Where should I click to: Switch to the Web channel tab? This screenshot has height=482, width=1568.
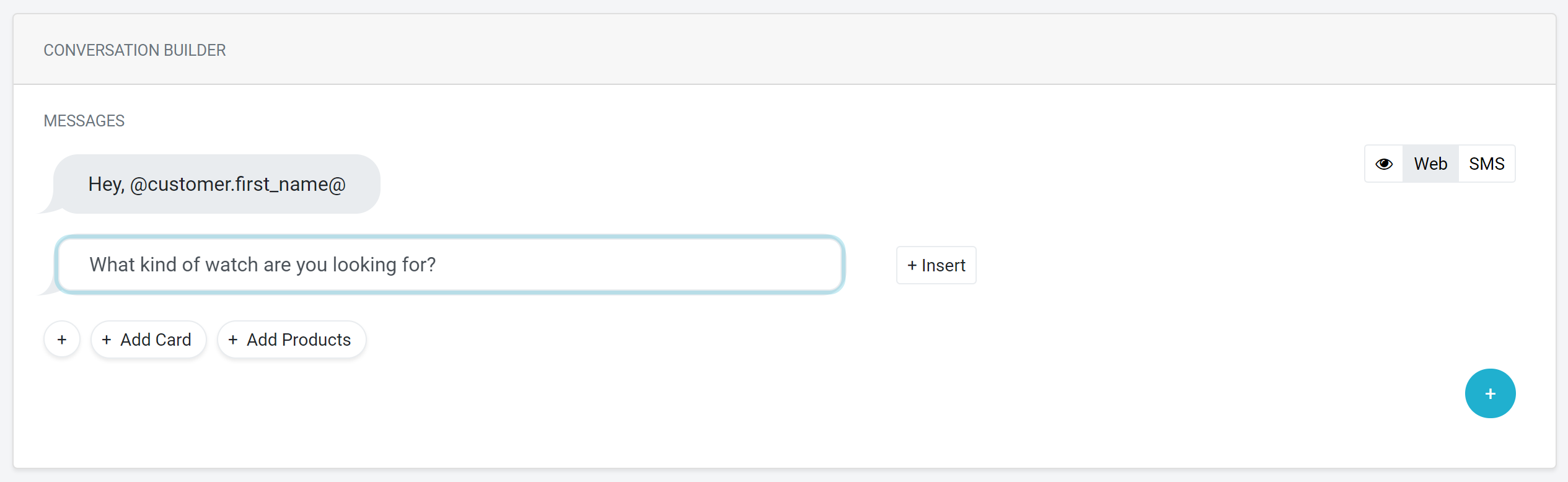(x=1430, y=164)
